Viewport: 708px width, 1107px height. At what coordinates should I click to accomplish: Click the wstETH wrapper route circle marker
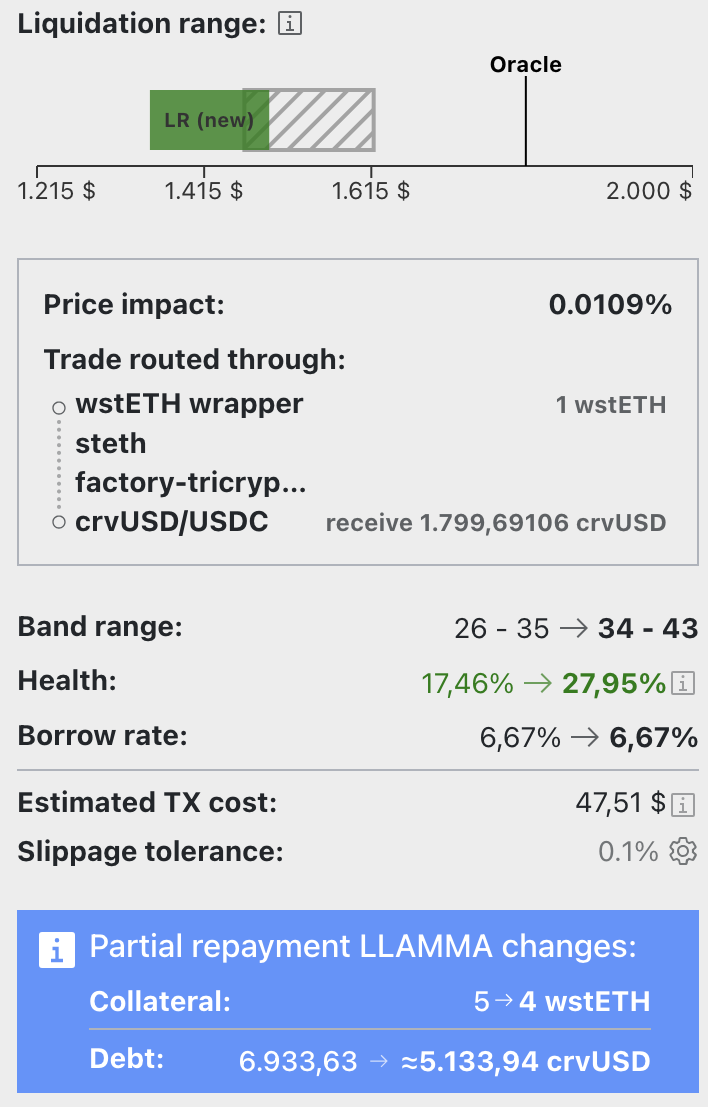pos(59,408)
